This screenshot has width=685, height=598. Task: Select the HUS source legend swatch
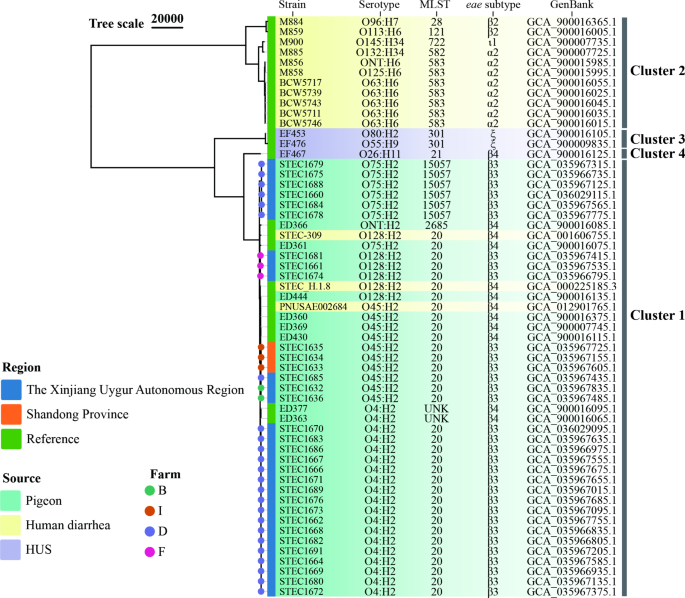[x=10, y=550]
